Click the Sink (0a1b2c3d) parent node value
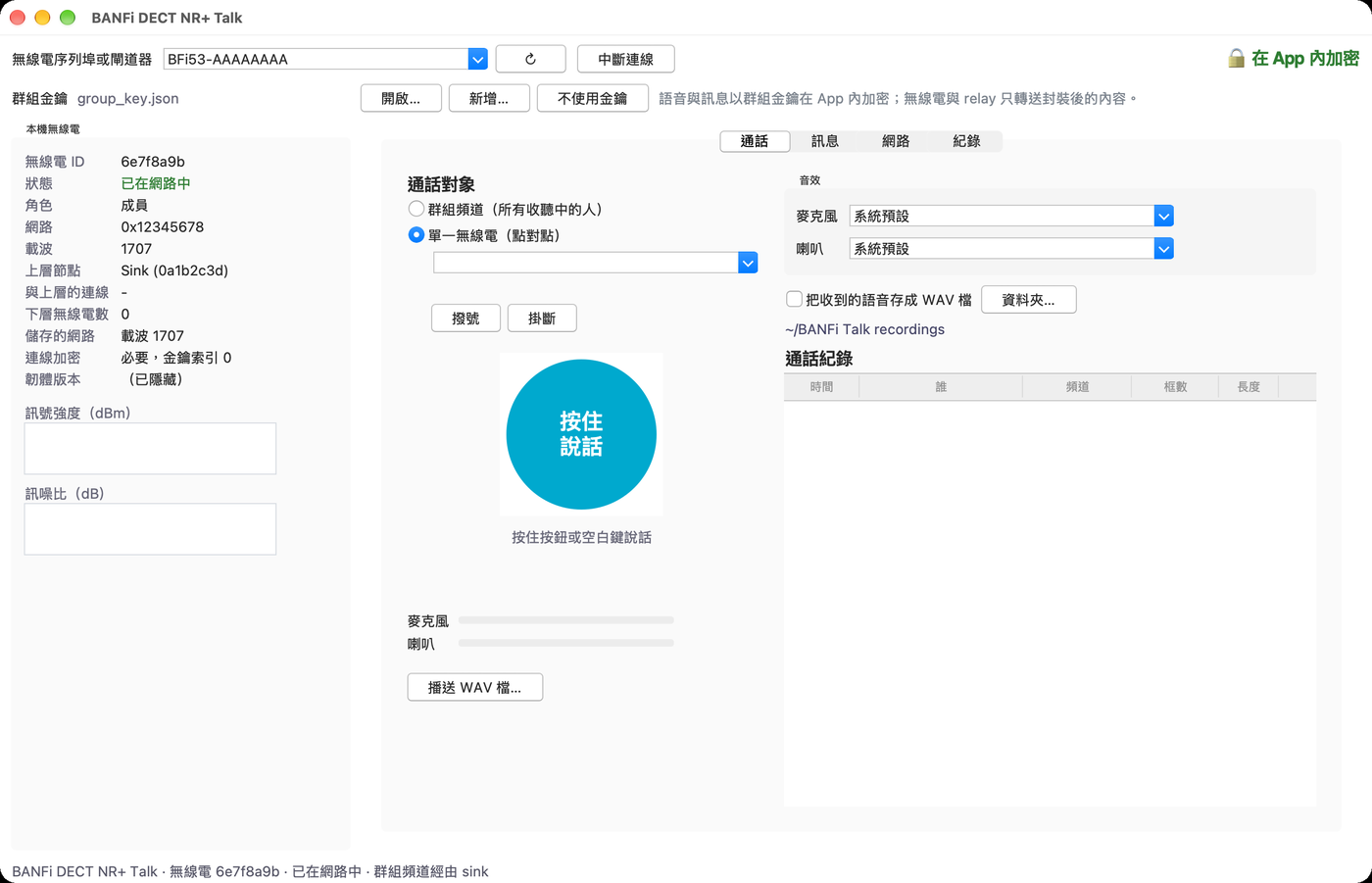The width and height of the screenshot is (1372, 883). tap(174, 270)
